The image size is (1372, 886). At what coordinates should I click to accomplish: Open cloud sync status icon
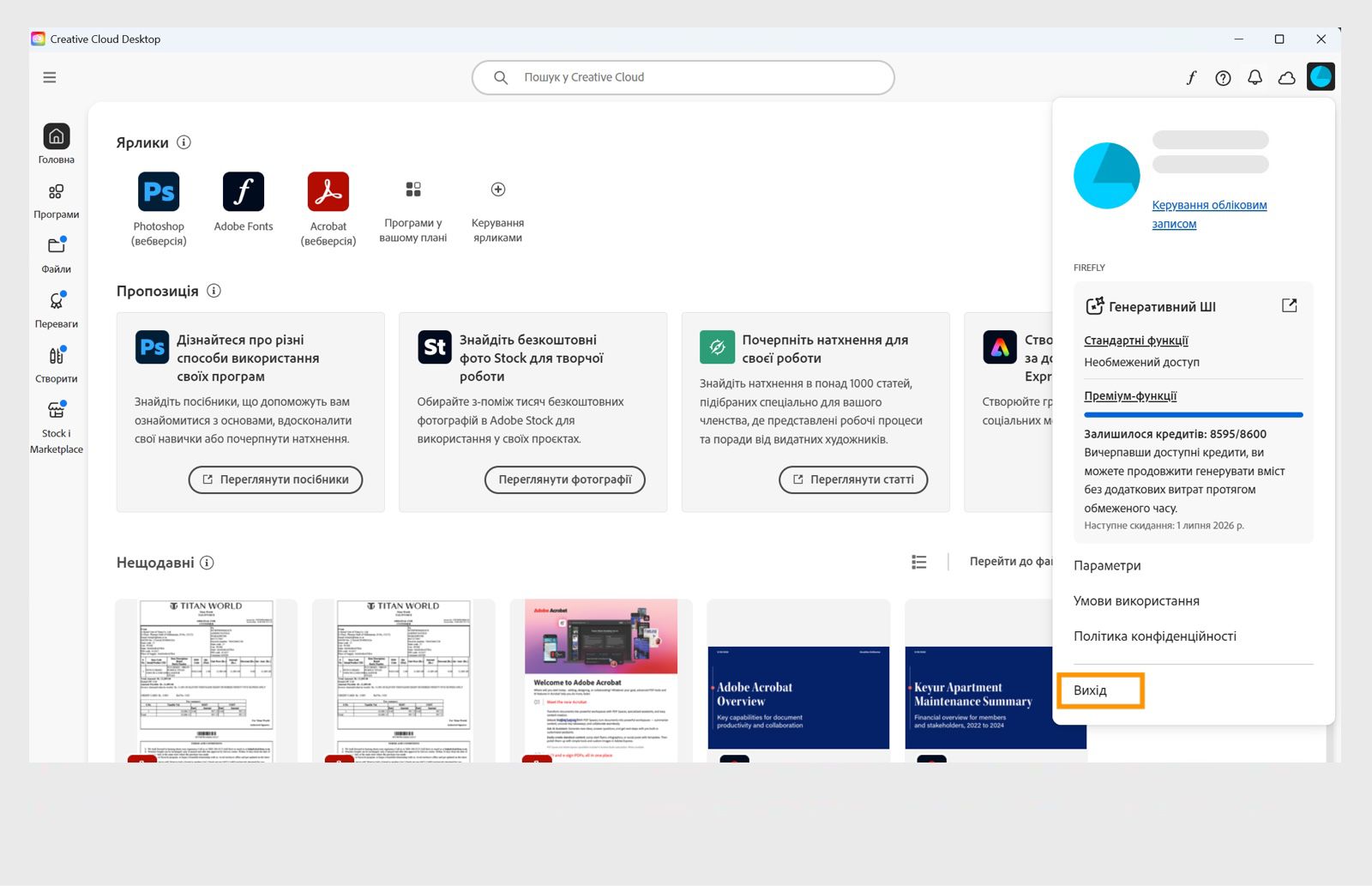tap(1286, 78)
